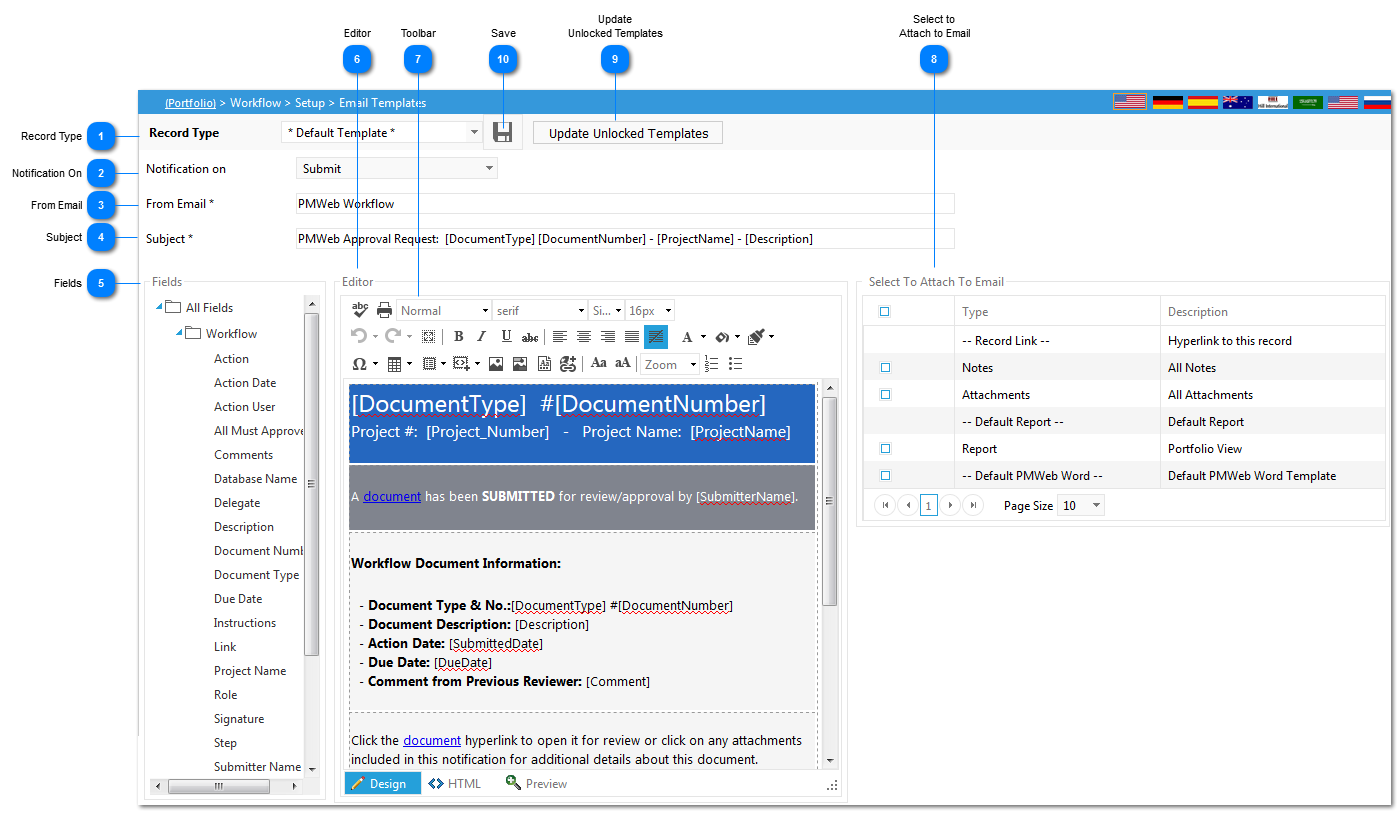Switch to the Preview tab
This screenshot has width=1400, height=814.
click(x=537, y=784)
